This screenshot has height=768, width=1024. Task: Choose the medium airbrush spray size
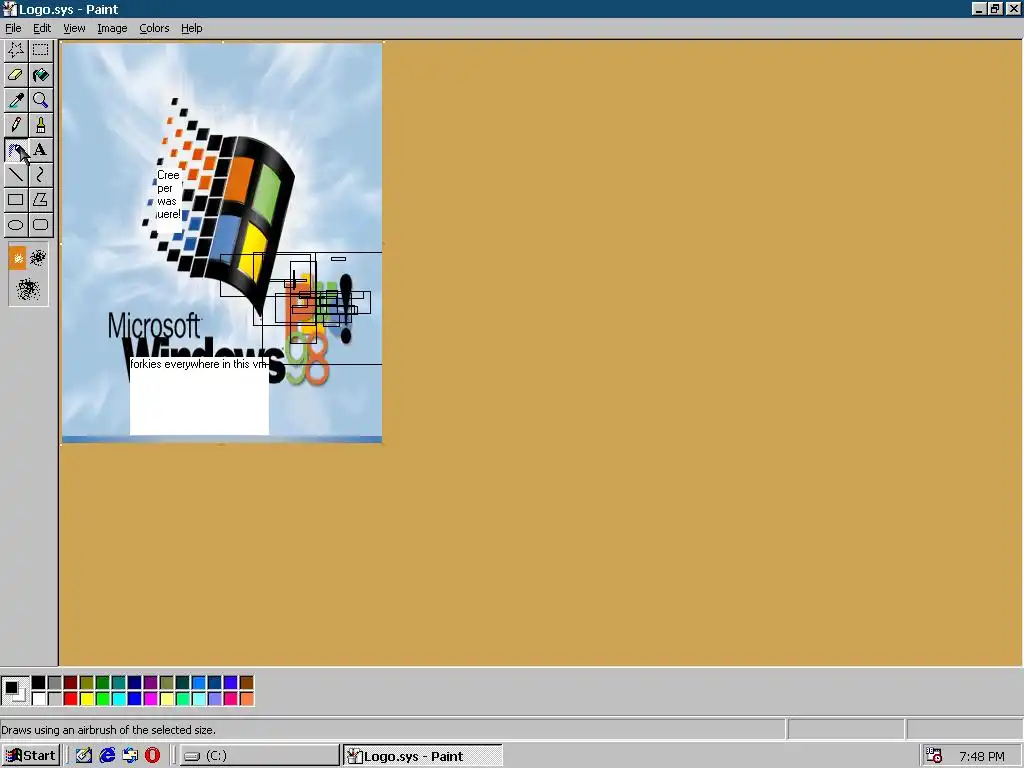coord(38,258)
